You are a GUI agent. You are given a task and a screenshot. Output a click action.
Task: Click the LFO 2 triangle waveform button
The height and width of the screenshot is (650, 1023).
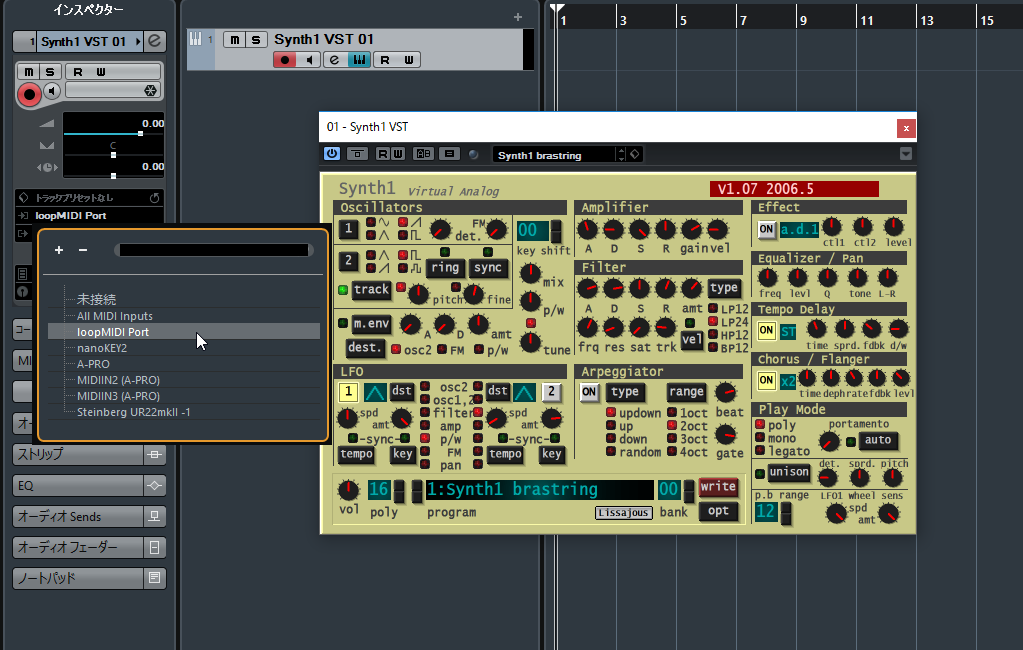tap(524, 392)
